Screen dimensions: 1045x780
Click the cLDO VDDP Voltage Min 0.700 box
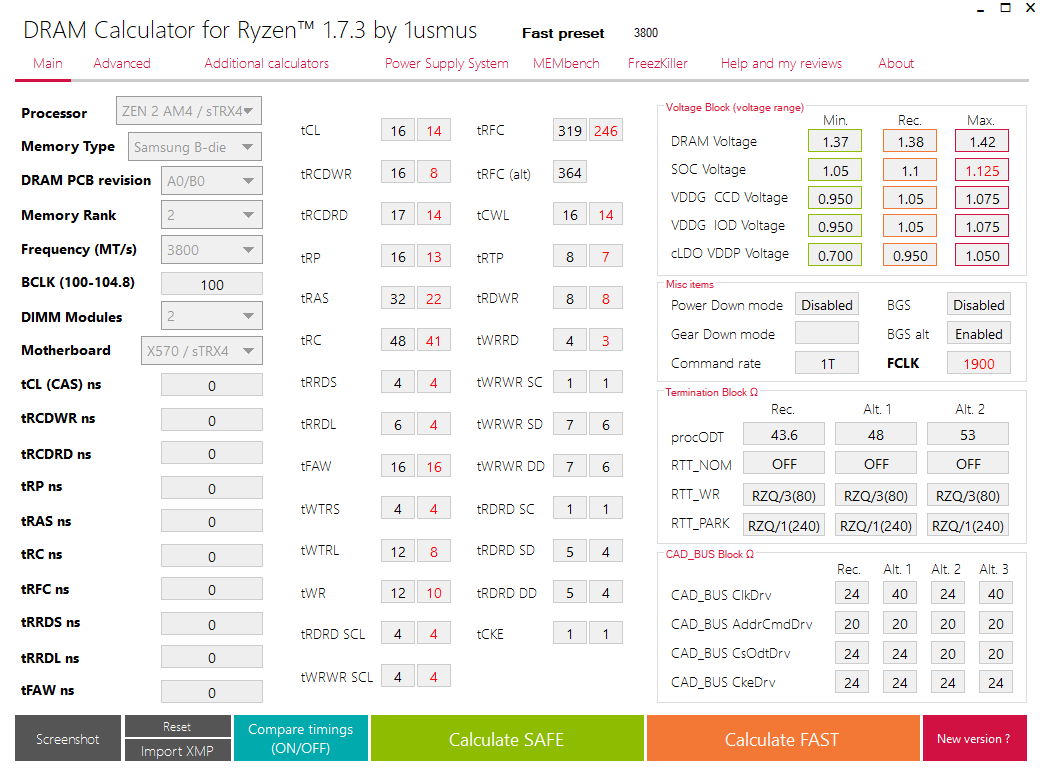click(834, 255)
